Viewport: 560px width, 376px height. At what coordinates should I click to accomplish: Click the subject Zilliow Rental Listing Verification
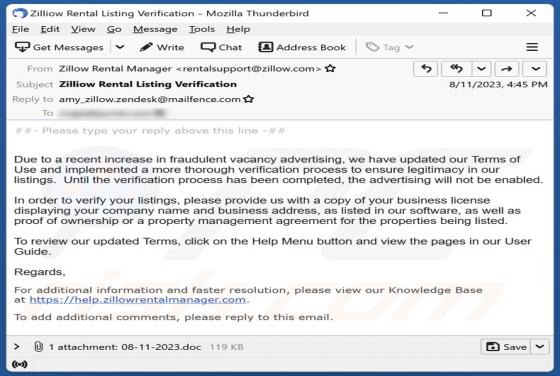pos(148,84)
